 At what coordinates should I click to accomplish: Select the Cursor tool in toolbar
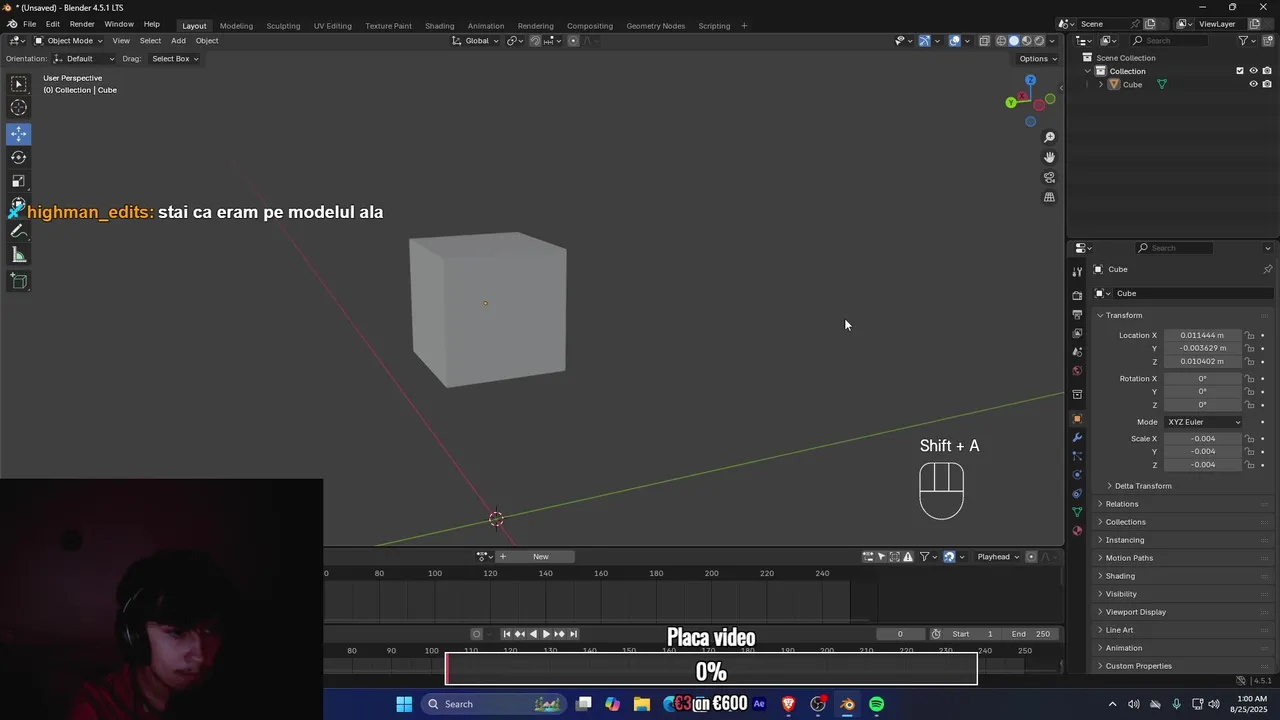click(x=19, y=108)
